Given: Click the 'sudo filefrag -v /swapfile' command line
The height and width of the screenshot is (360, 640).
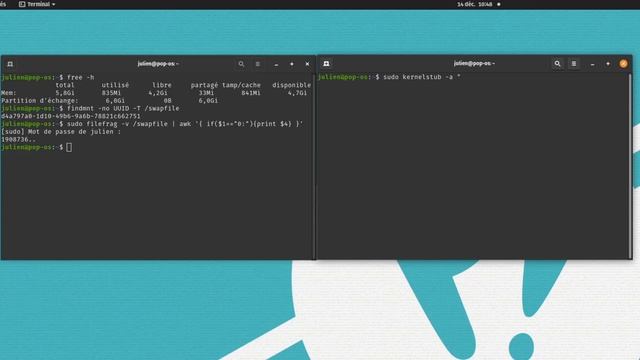Looking at the screenshot, I should pos(185,124).
